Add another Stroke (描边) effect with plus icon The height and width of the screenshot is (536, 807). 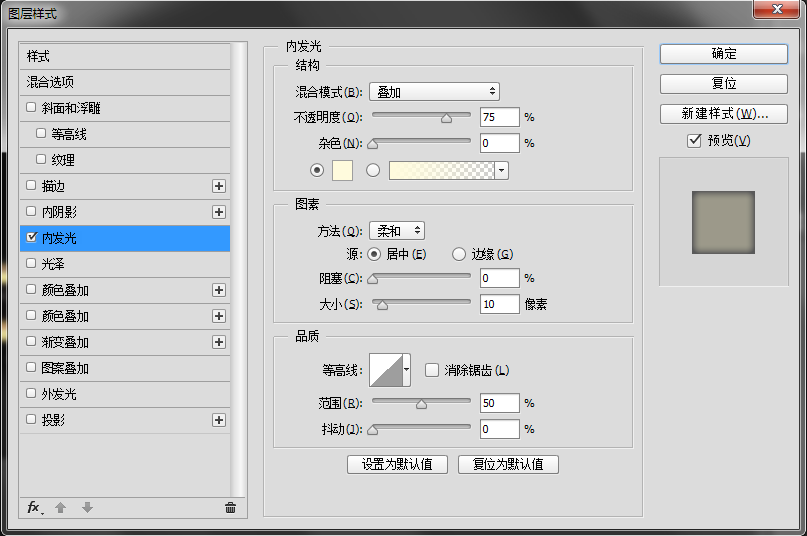click(x=219, y=186)
